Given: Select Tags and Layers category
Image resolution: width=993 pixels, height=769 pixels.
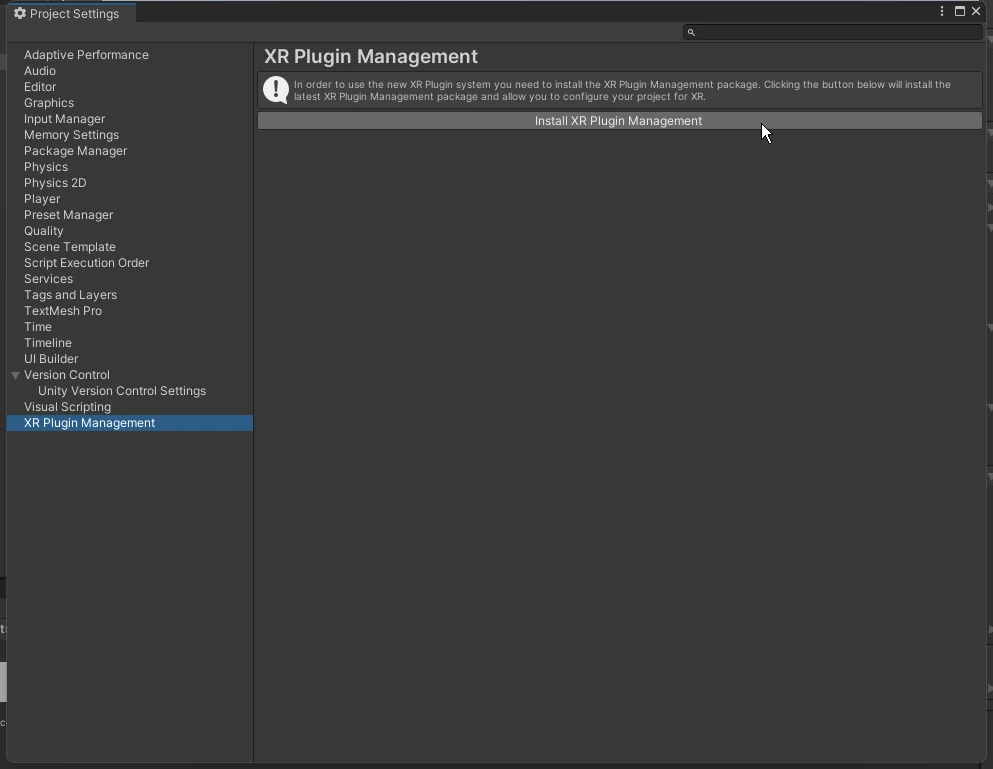Looking at the screenshot, I should pyautogui.click(x=70, y=295).
